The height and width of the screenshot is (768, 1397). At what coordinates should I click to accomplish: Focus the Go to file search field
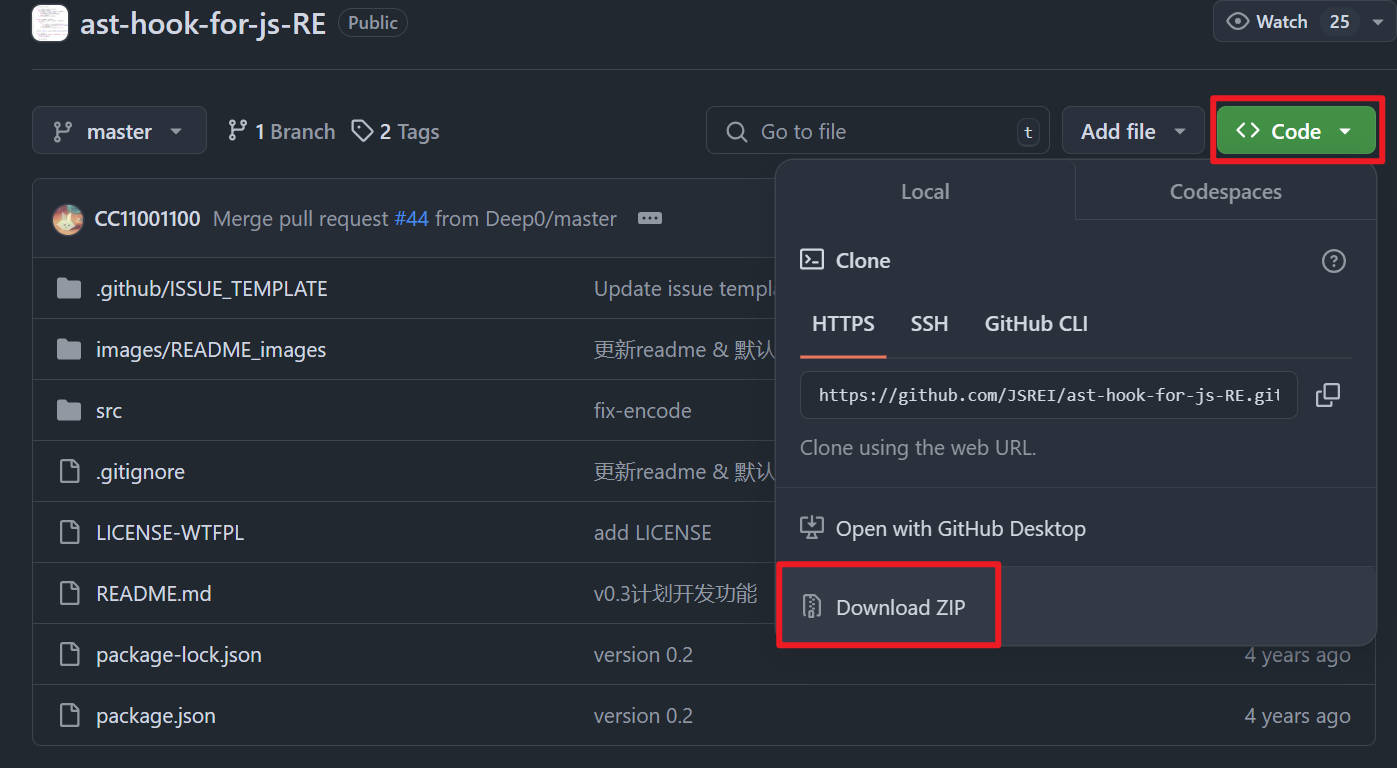877,131
